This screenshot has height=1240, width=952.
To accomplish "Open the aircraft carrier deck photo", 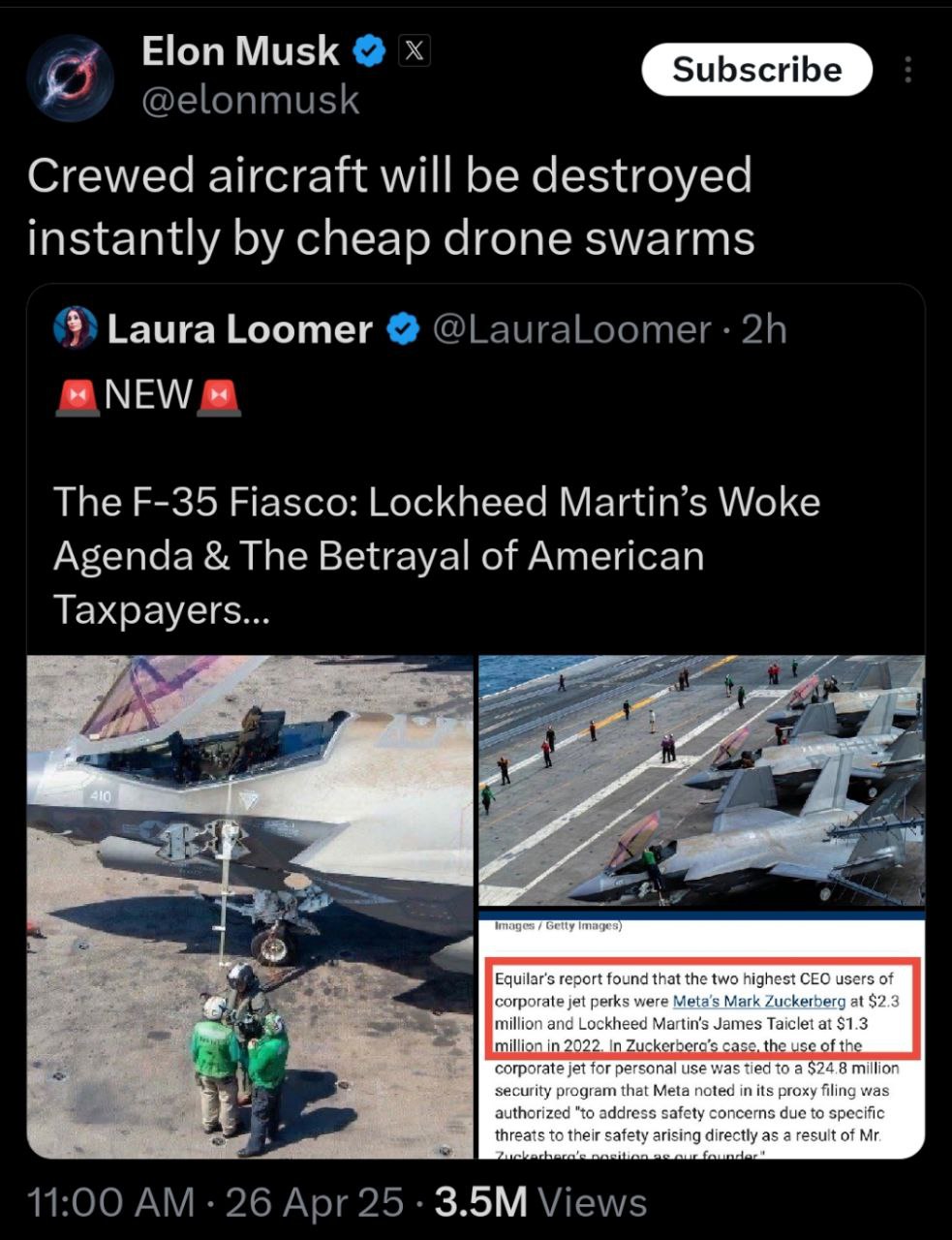I will [702, 780].
